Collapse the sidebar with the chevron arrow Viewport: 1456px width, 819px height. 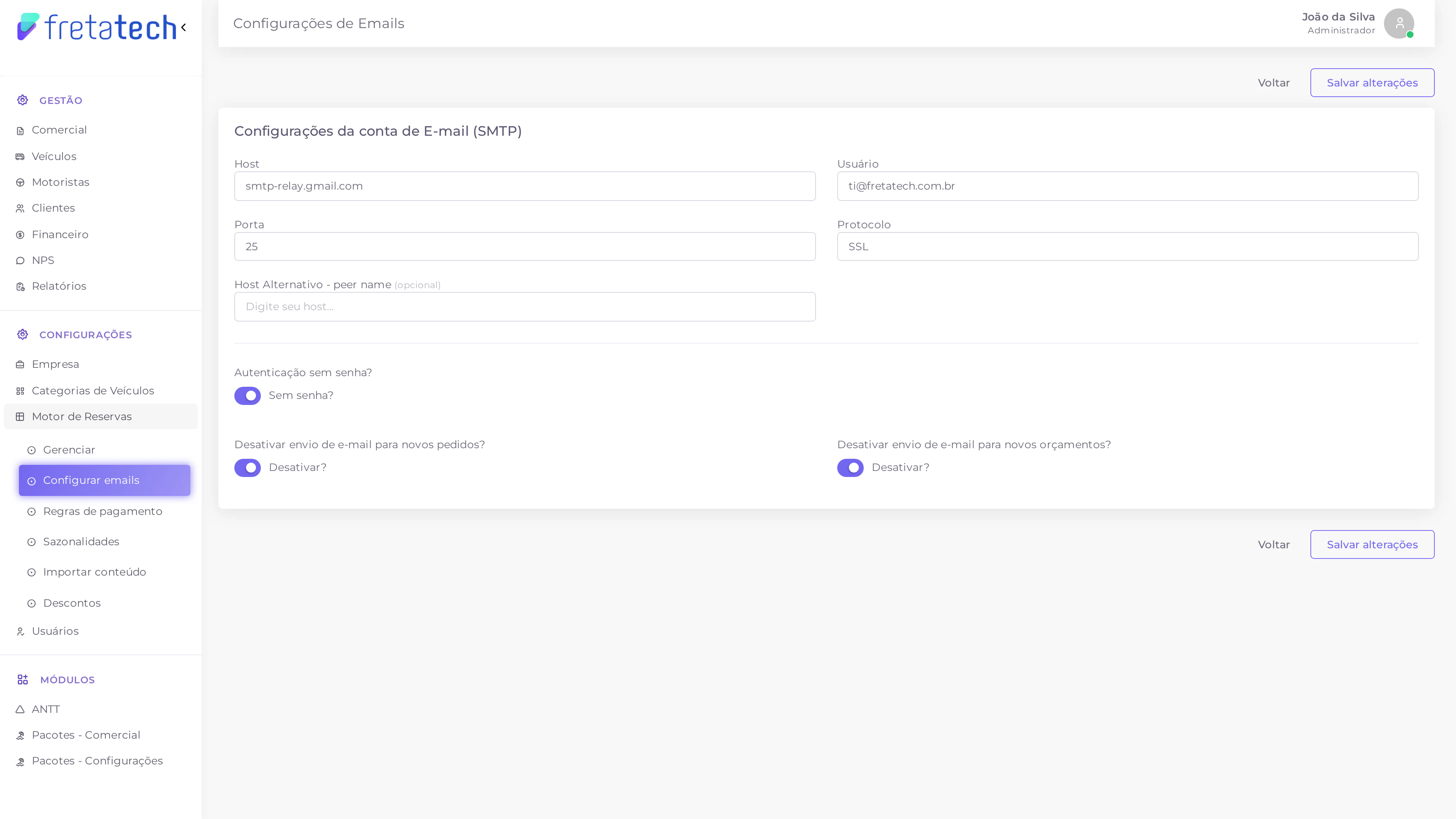tap(184, 27)
